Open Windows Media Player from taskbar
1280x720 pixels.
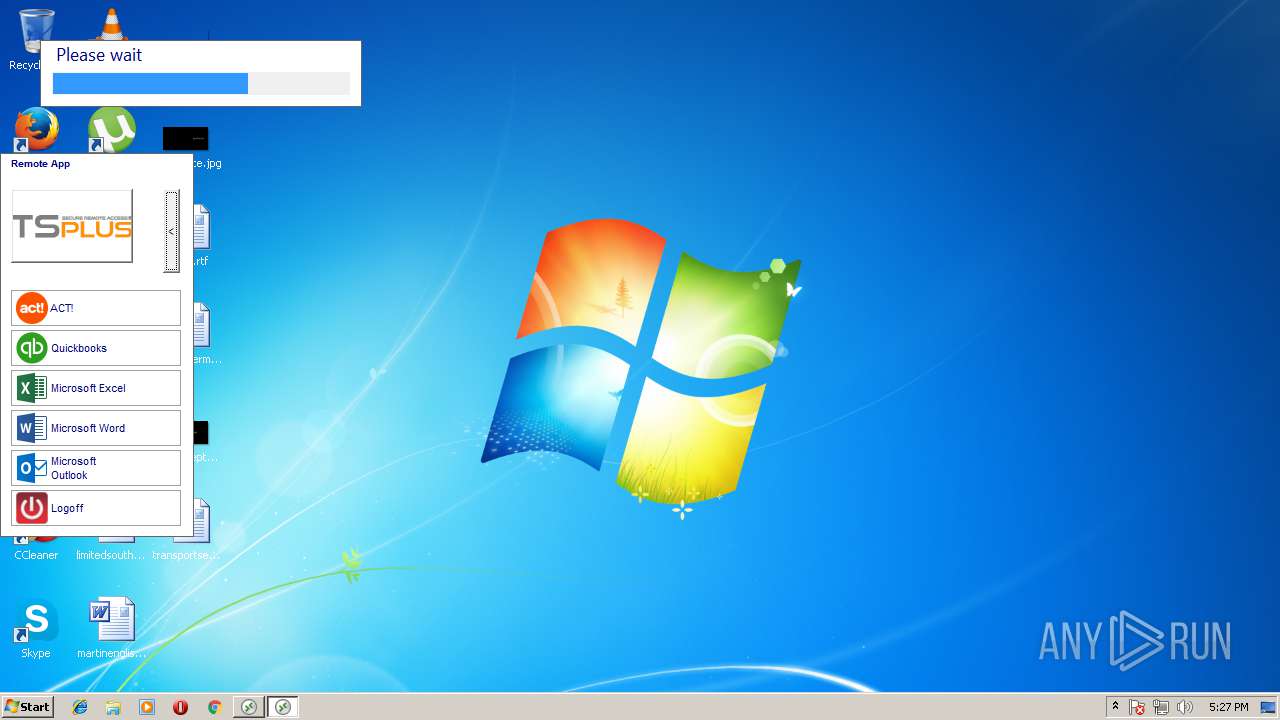[147, 707]
